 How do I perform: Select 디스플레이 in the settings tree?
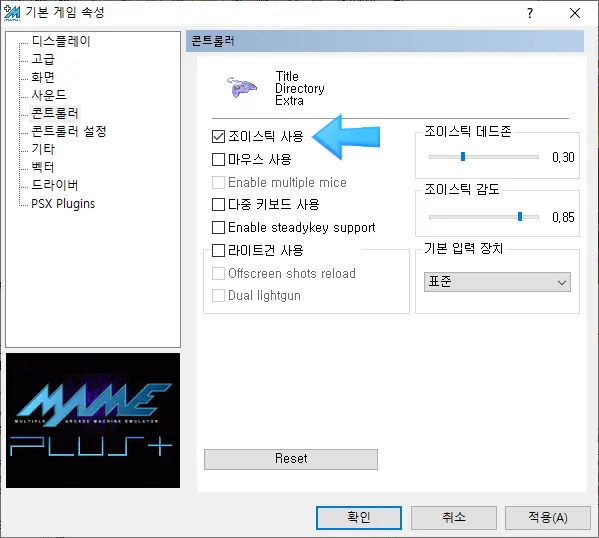click(61, 41)
